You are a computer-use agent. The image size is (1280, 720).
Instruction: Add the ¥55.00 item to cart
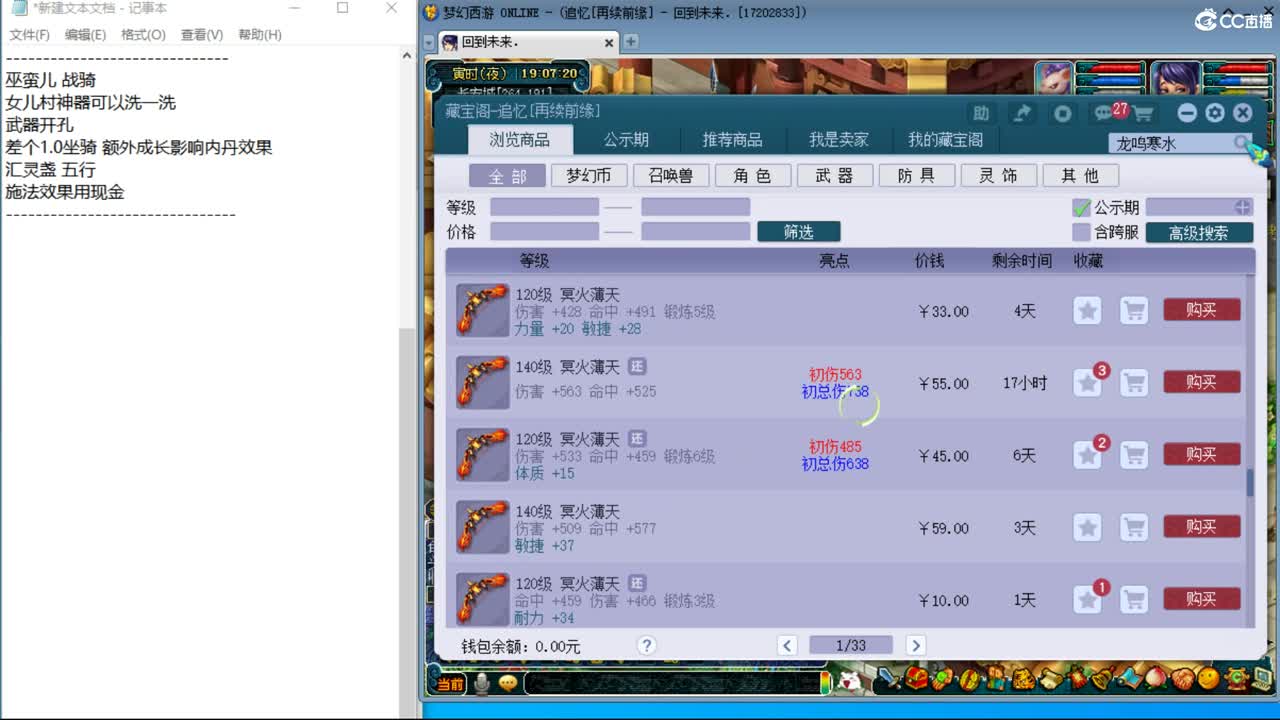point(1133,383)
